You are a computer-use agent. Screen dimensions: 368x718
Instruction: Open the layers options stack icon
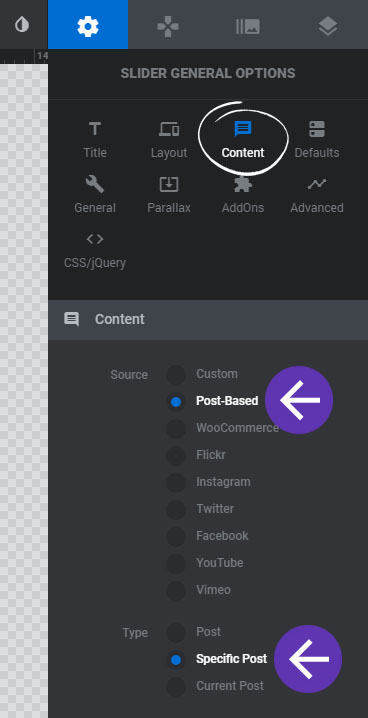(x=328, y=26)
